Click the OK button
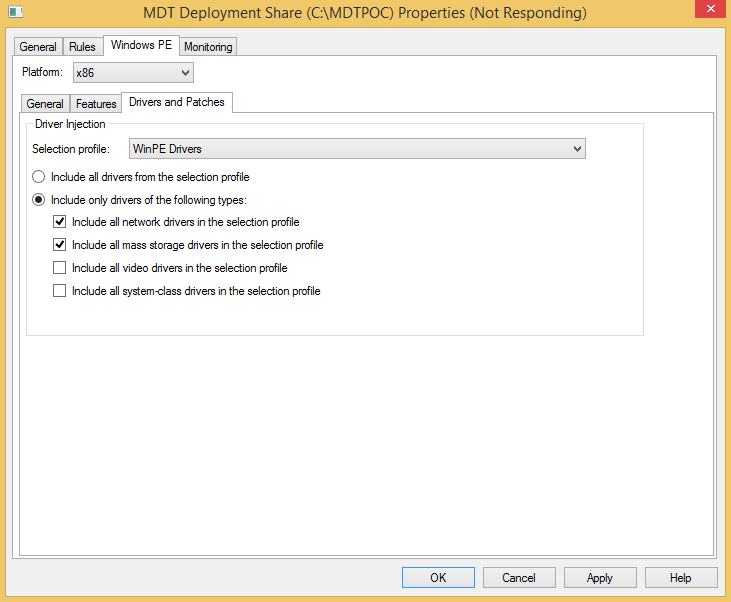 tap(438, 578)
